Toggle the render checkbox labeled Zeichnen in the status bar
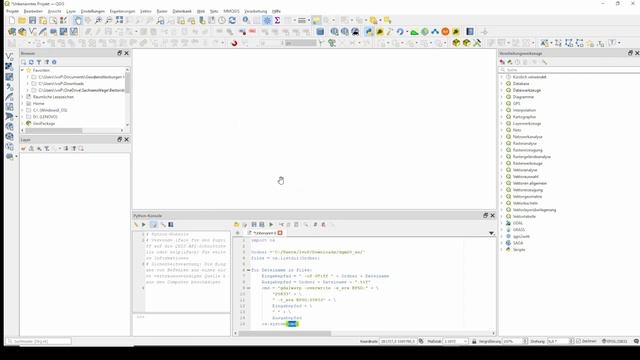Screen dimensions: 640x360 (x=578, y=341)
